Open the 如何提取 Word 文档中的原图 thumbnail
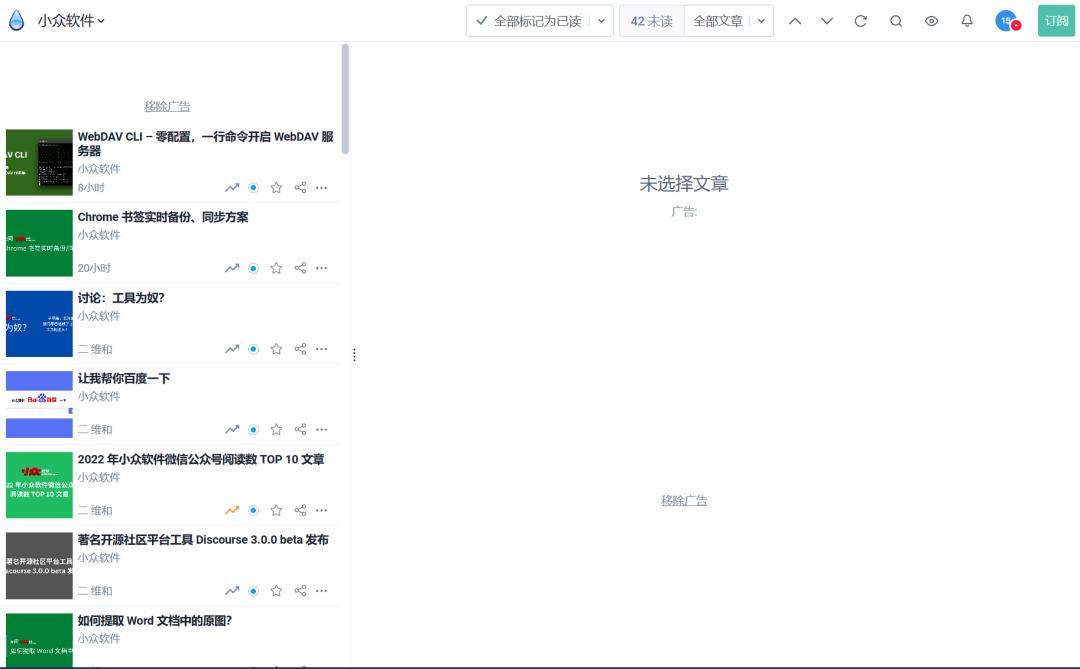The width and height of the screenshot is (1080, 669). pyautogui.click(x=39, y=639)
